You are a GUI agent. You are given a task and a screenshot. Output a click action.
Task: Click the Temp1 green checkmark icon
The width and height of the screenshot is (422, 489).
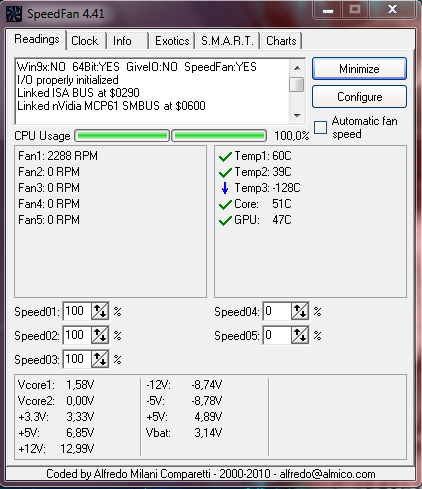[x=225, y=156]
